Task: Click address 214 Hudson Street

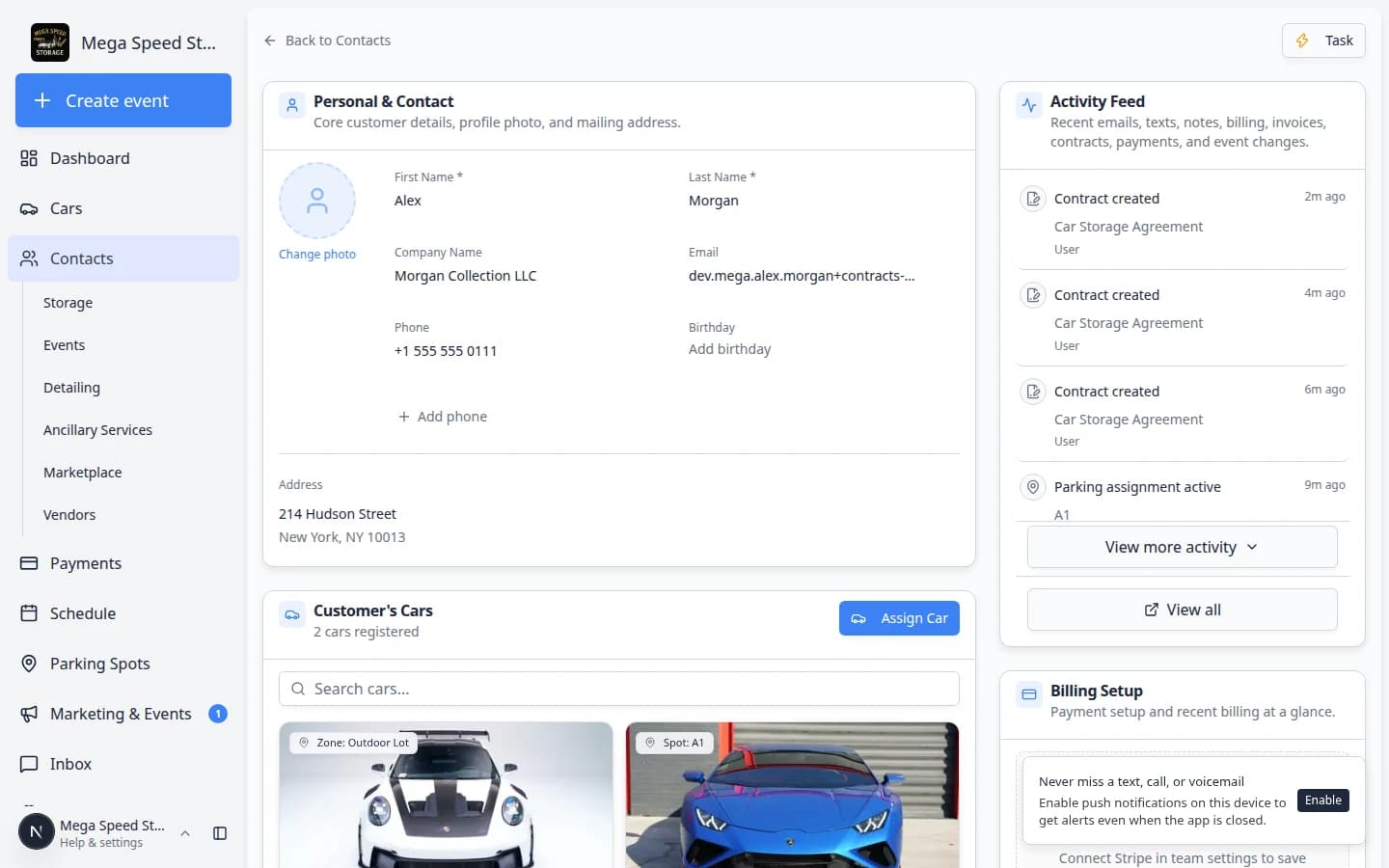Action: tap(338, 514)
